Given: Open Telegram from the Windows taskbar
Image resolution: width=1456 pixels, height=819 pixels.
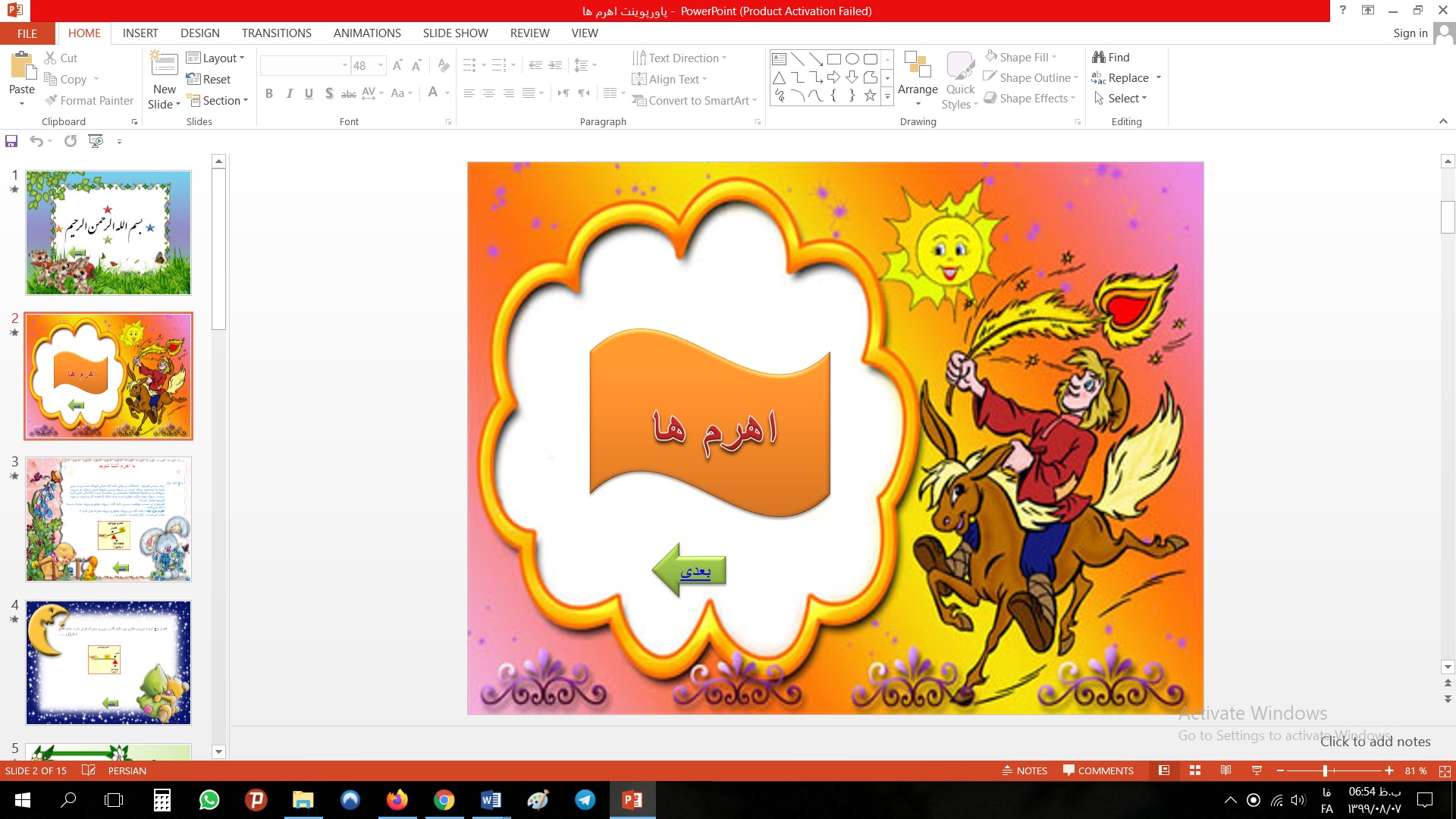Looking at the screenshot, I should pyautogui.click(x=585, y=800).
